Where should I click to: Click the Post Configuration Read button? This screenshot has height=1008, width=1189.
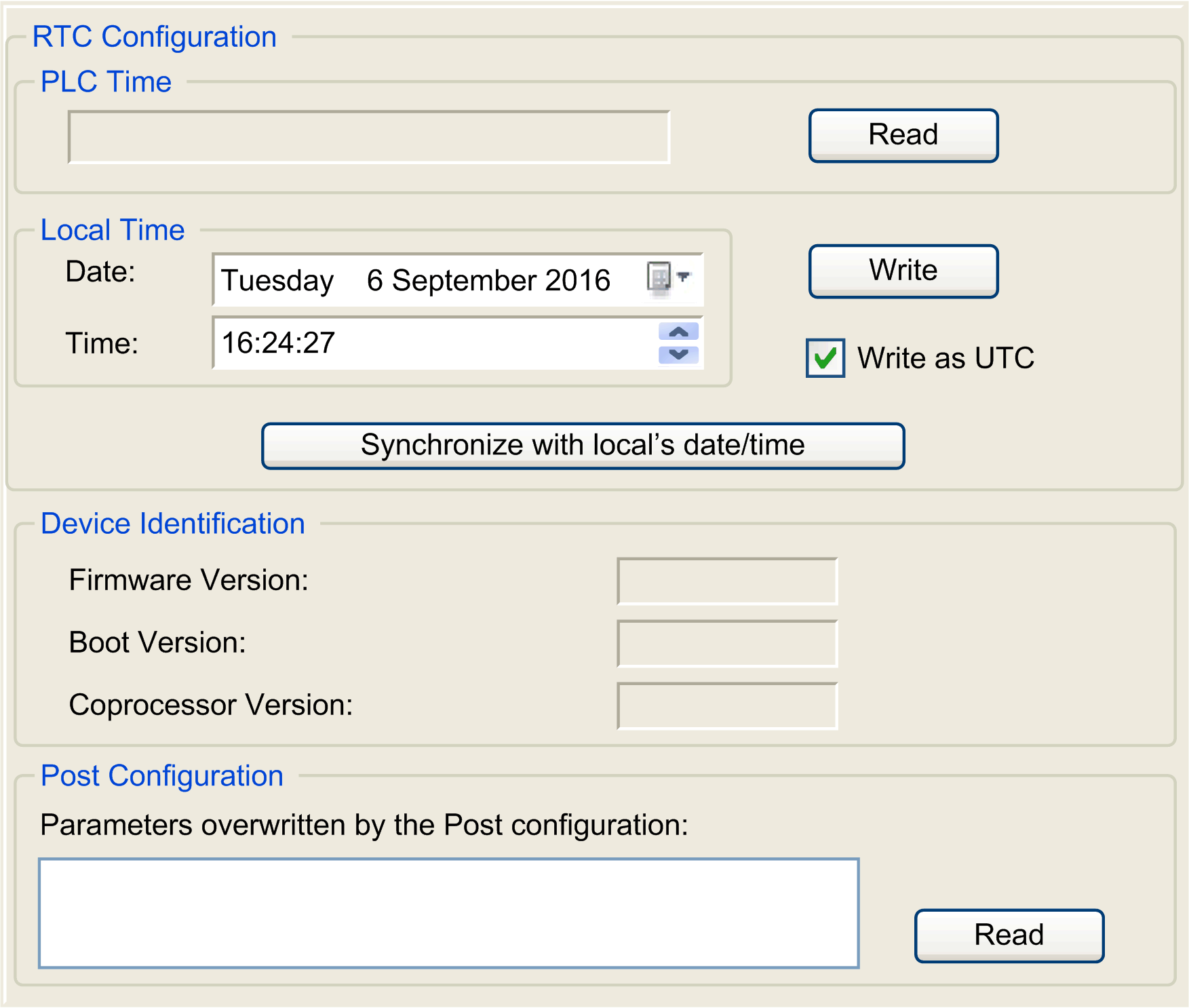pyautogui.click(x=1009, y=935)
